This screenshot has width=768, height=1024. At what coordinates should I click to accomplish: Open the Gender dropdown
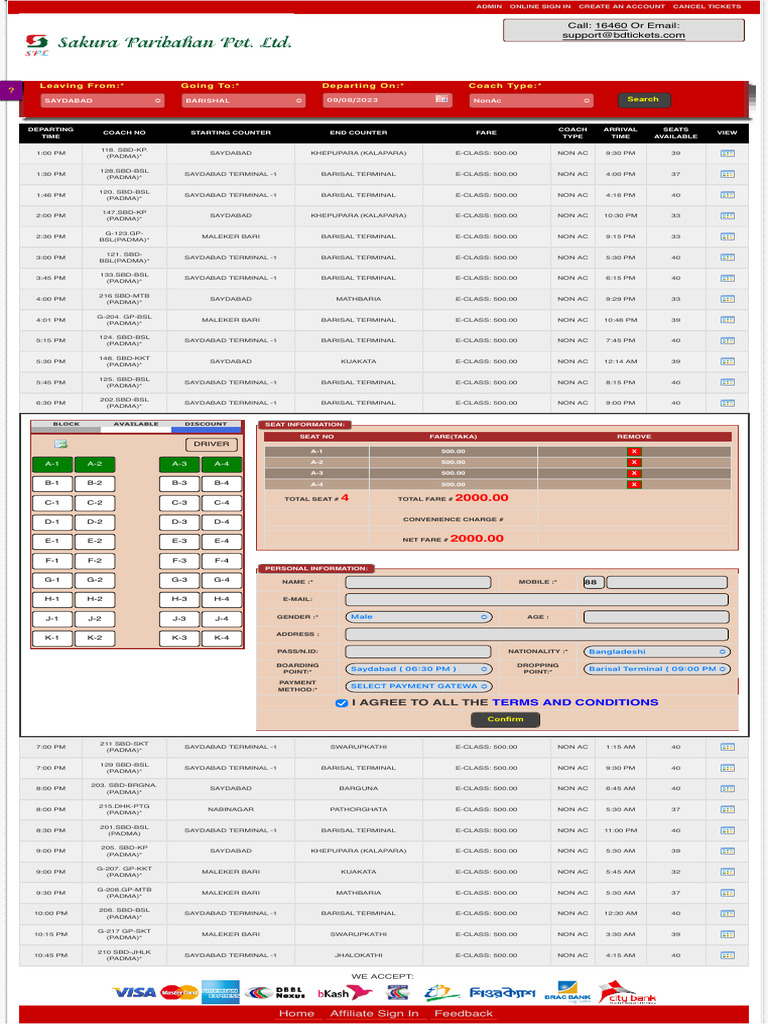pyautogui.click(x=418, y=617)
